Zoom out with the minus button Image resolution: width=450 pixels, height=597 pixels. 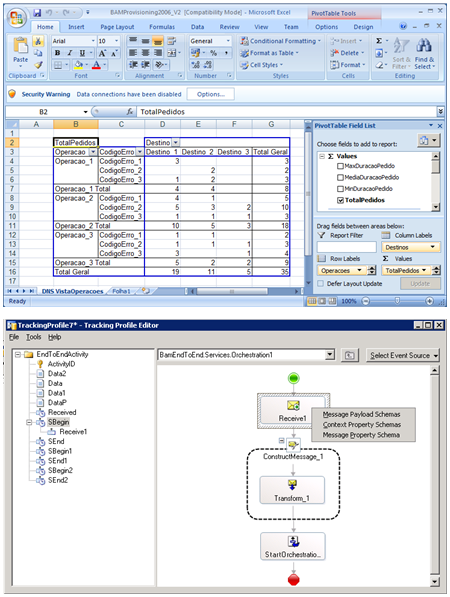pyautogui.click(x=365, y=301)
